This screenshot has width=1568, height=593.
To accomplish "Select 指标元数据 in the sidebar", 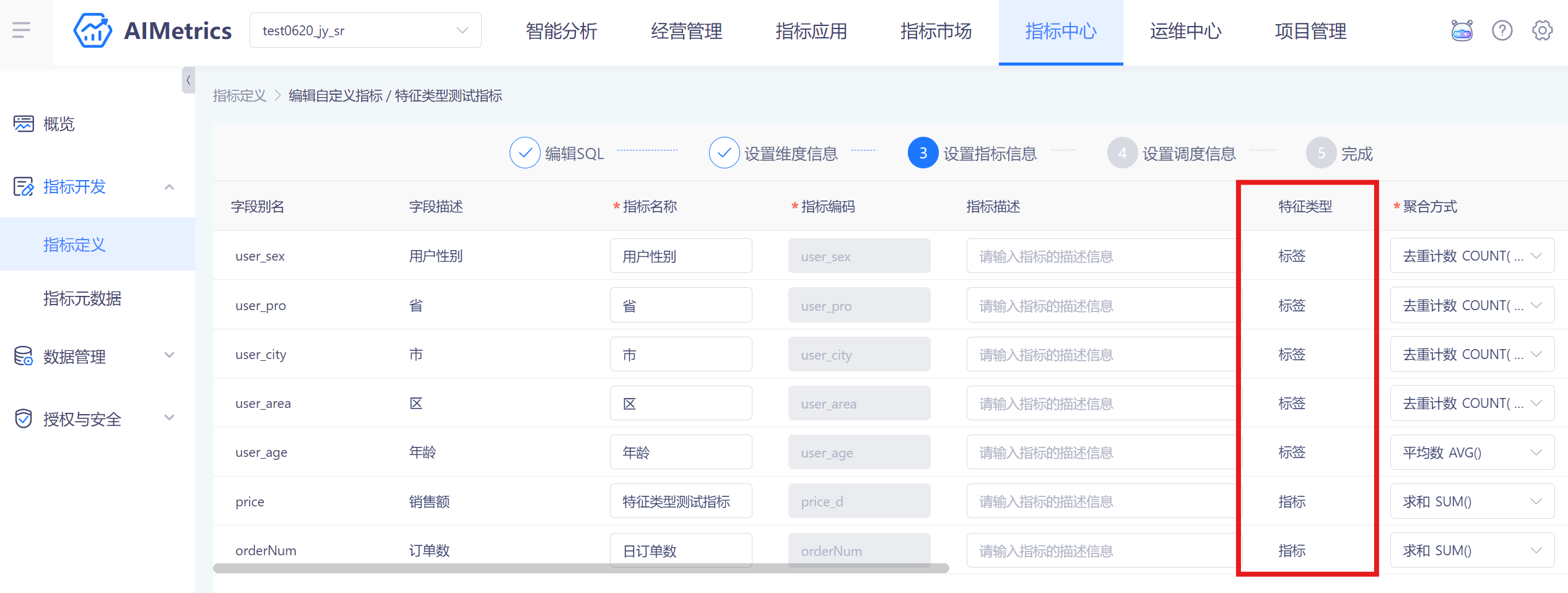I will tap(82, 298).
